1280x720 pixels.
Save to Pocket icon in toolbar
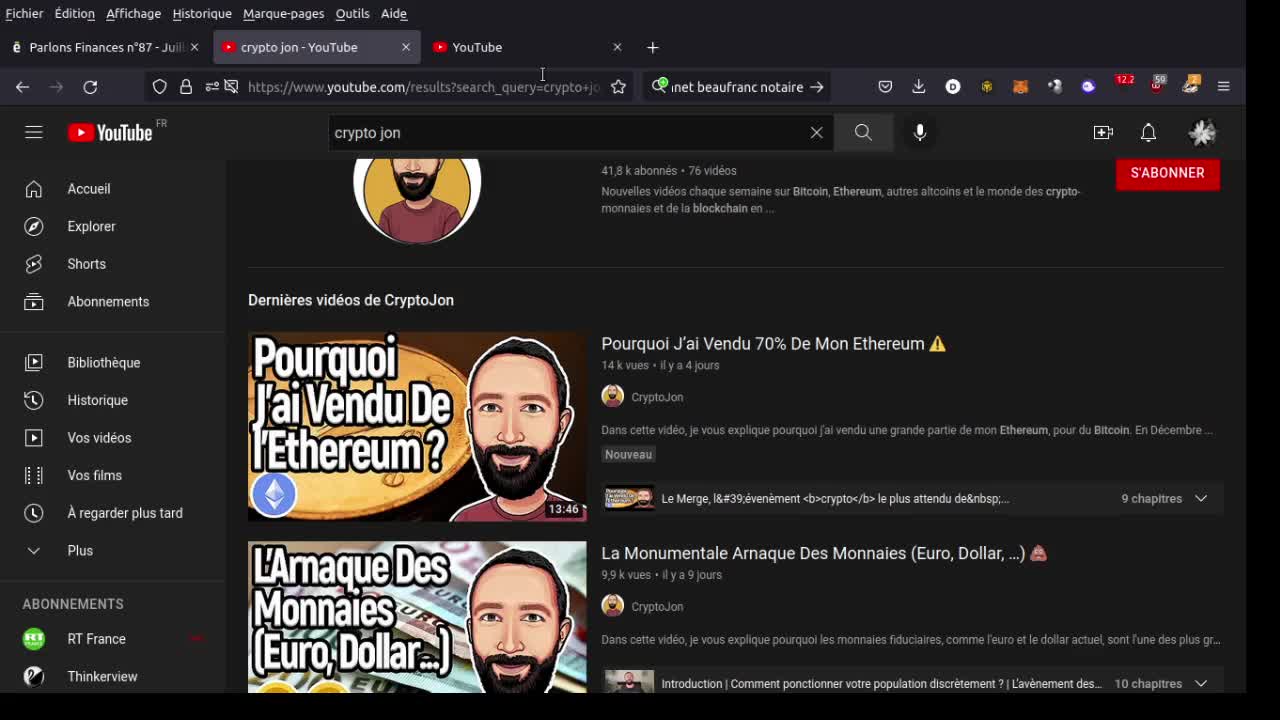[x=885, y=87]
